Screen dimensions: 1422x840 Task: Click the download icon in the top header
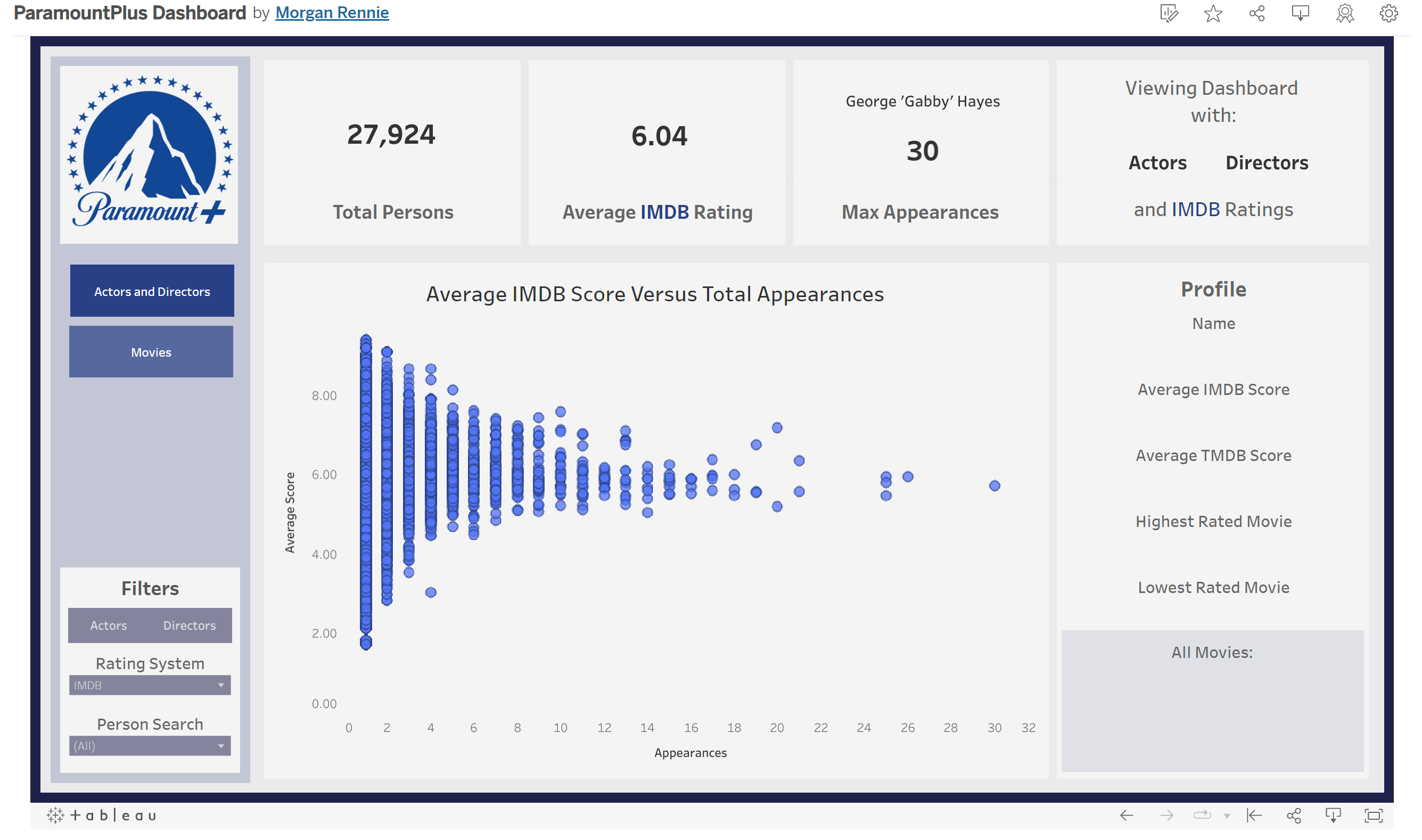point(1300,13)
